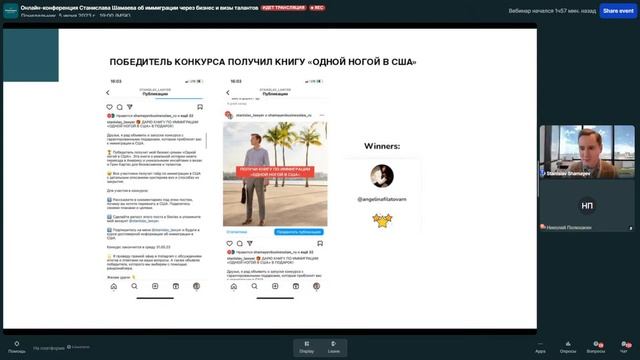Click the Публикации header in left phone
This screenshot has width=640, height=360.
pos(155,94)
